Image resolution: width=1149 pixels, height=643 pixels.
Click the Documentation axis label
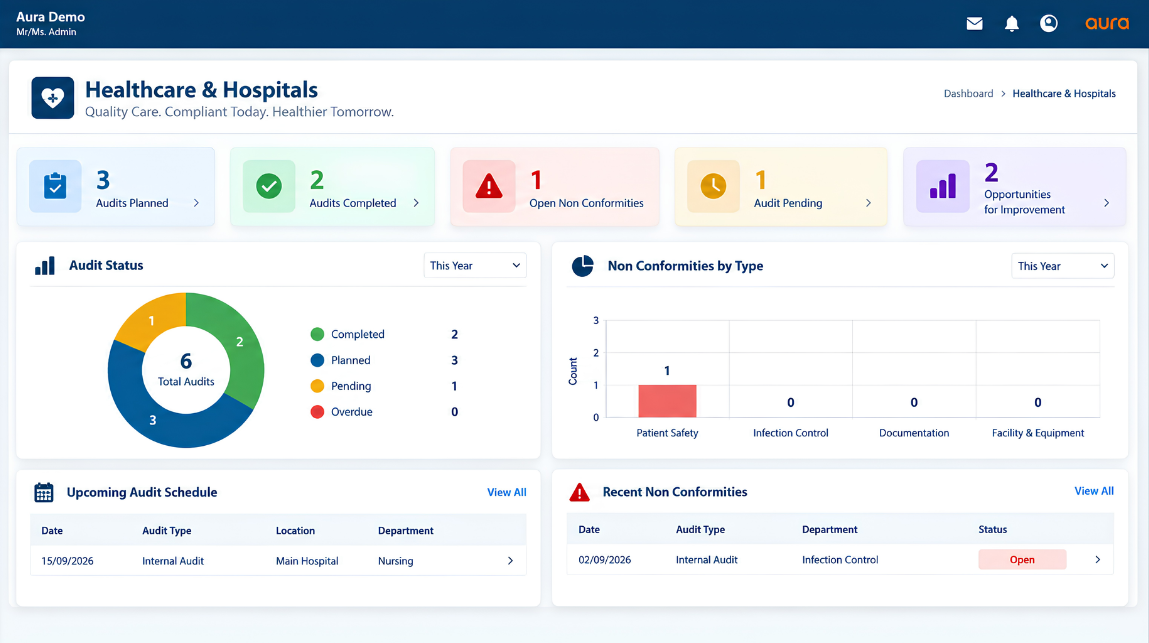[x=914, y=433]
